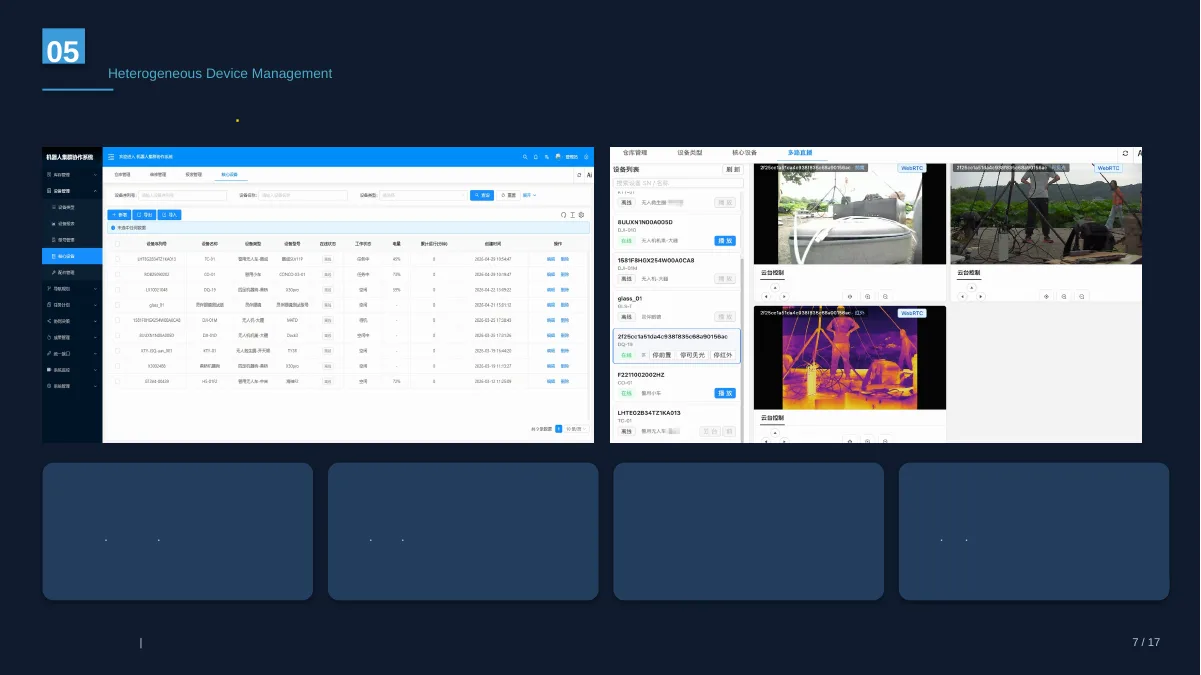Zoom in under first live video

coord(867,297)
